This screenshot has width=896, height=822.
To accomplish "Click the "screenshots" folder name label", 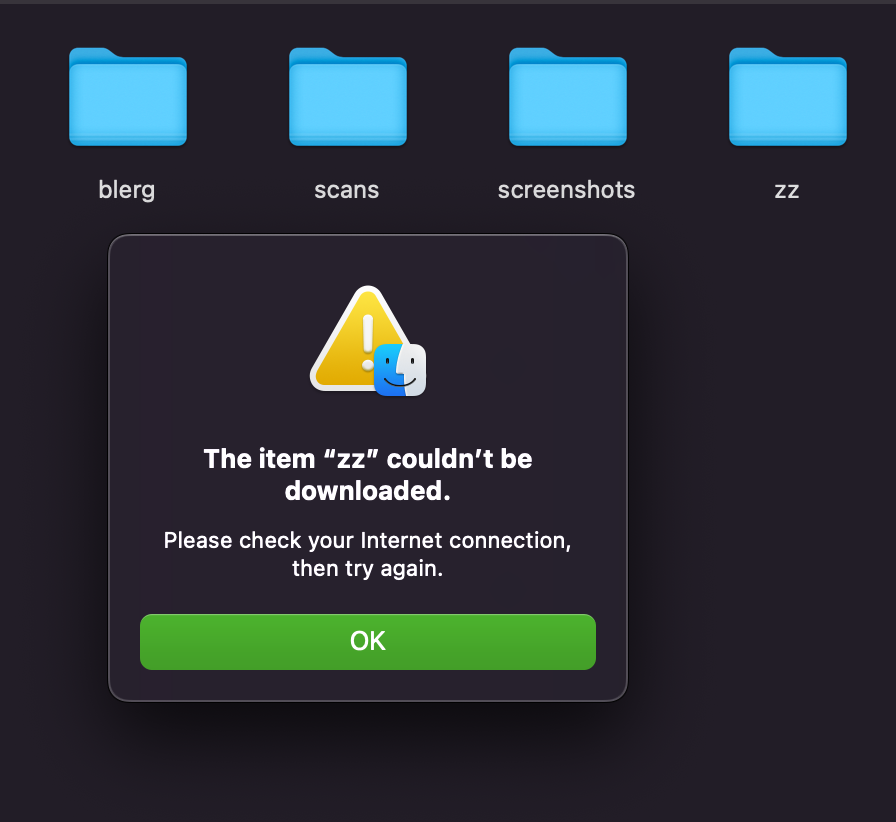I will pos(566,190).
